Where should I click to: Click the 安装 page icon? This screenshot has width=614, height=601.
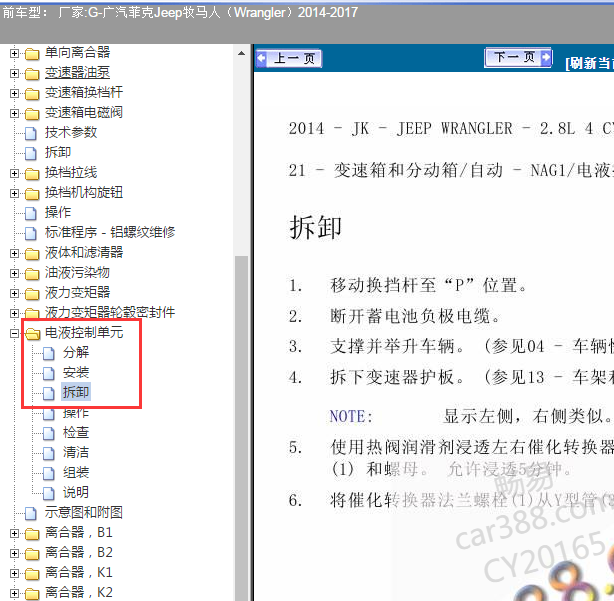pyautogui.click(x=49, y=373)
